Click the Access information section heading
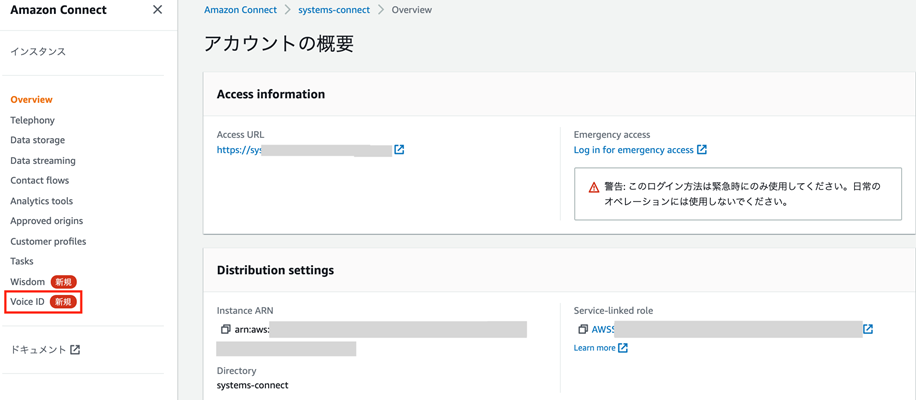This screenshot has height=400, width=916. pyautogui.click(x=270, y=94)
